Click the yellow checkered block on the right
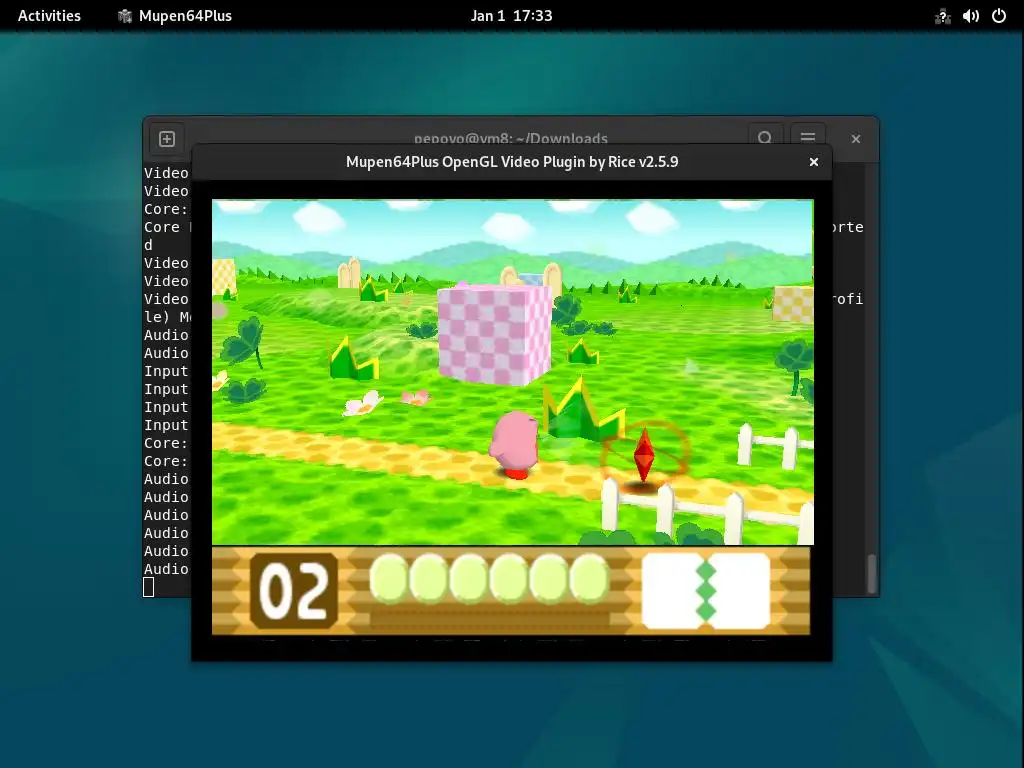This screenshot has height=768, width=1024. 793,304
